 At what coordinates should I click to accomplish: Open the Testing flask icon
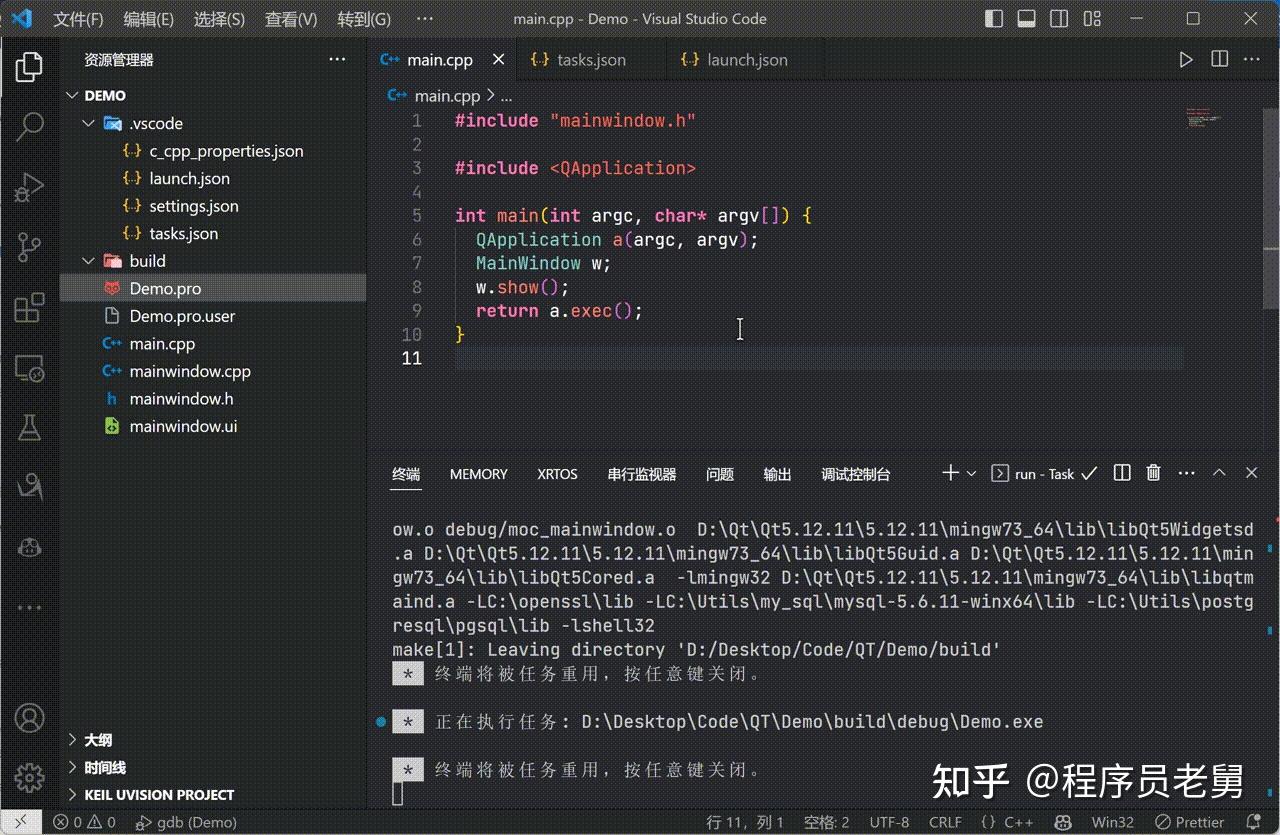tap(29, 427)
